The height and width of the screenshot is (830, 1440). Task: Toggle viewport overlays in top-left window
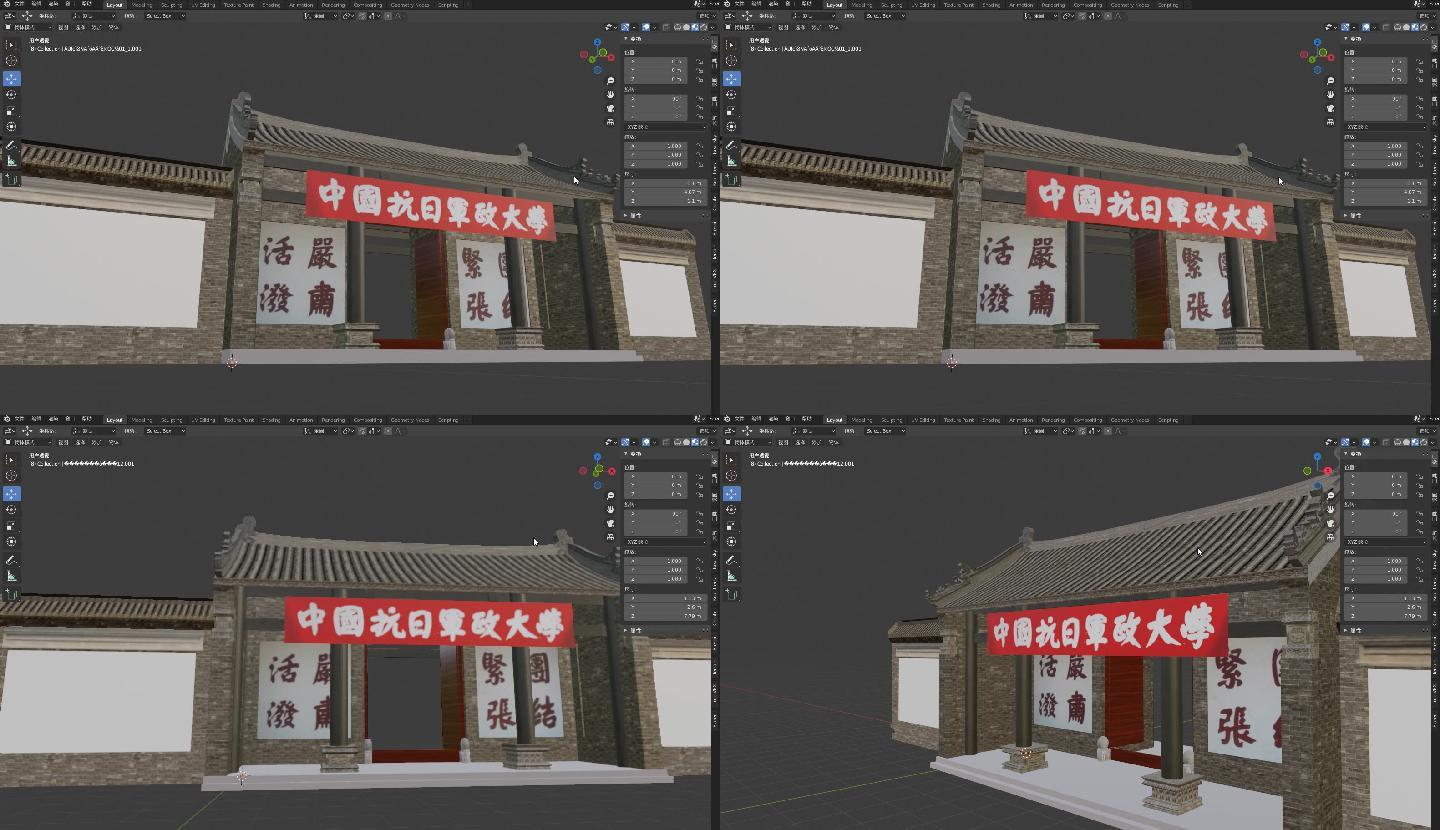(x=646, y=27)
